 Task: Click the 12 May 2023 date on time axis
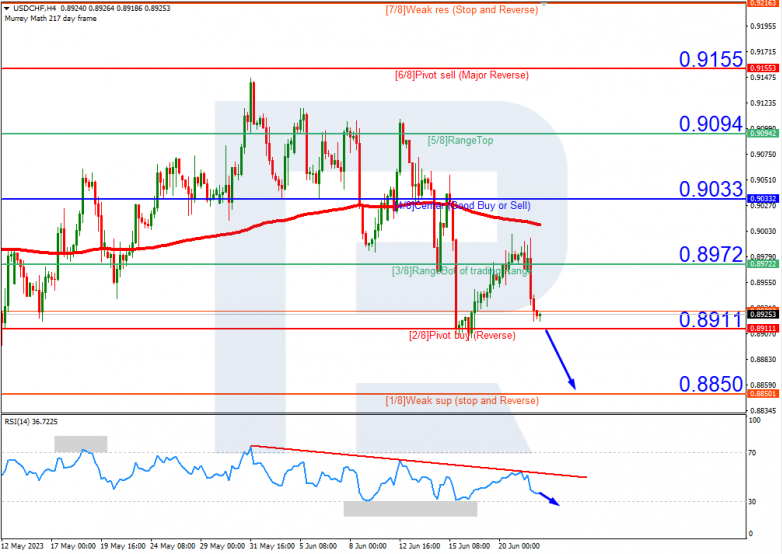22,546
